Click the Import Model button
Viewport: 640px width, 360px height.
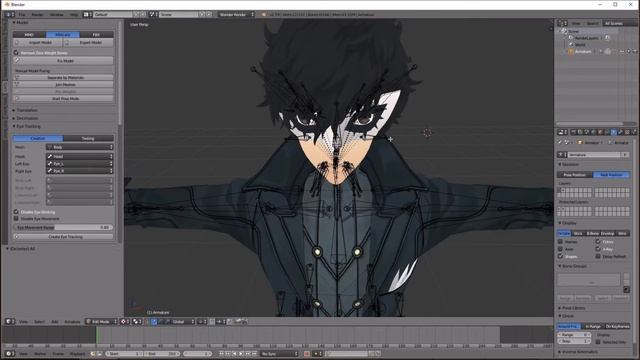click(x=38, y=42)
